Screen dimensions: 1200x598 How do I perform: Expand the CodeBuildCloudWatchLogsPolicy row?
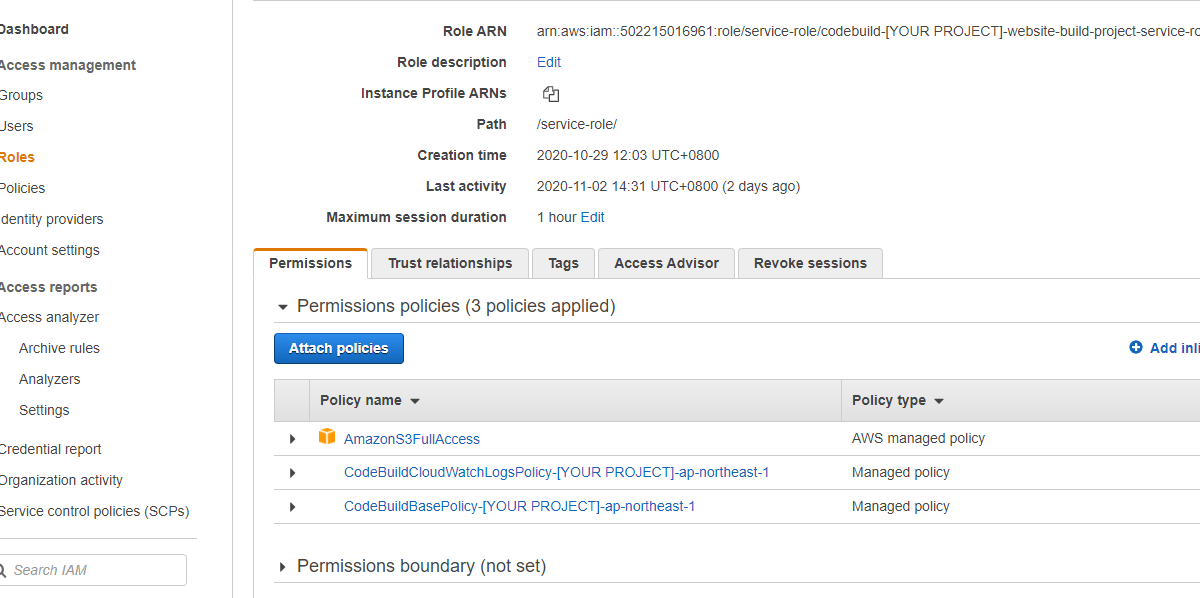point(291,472)
